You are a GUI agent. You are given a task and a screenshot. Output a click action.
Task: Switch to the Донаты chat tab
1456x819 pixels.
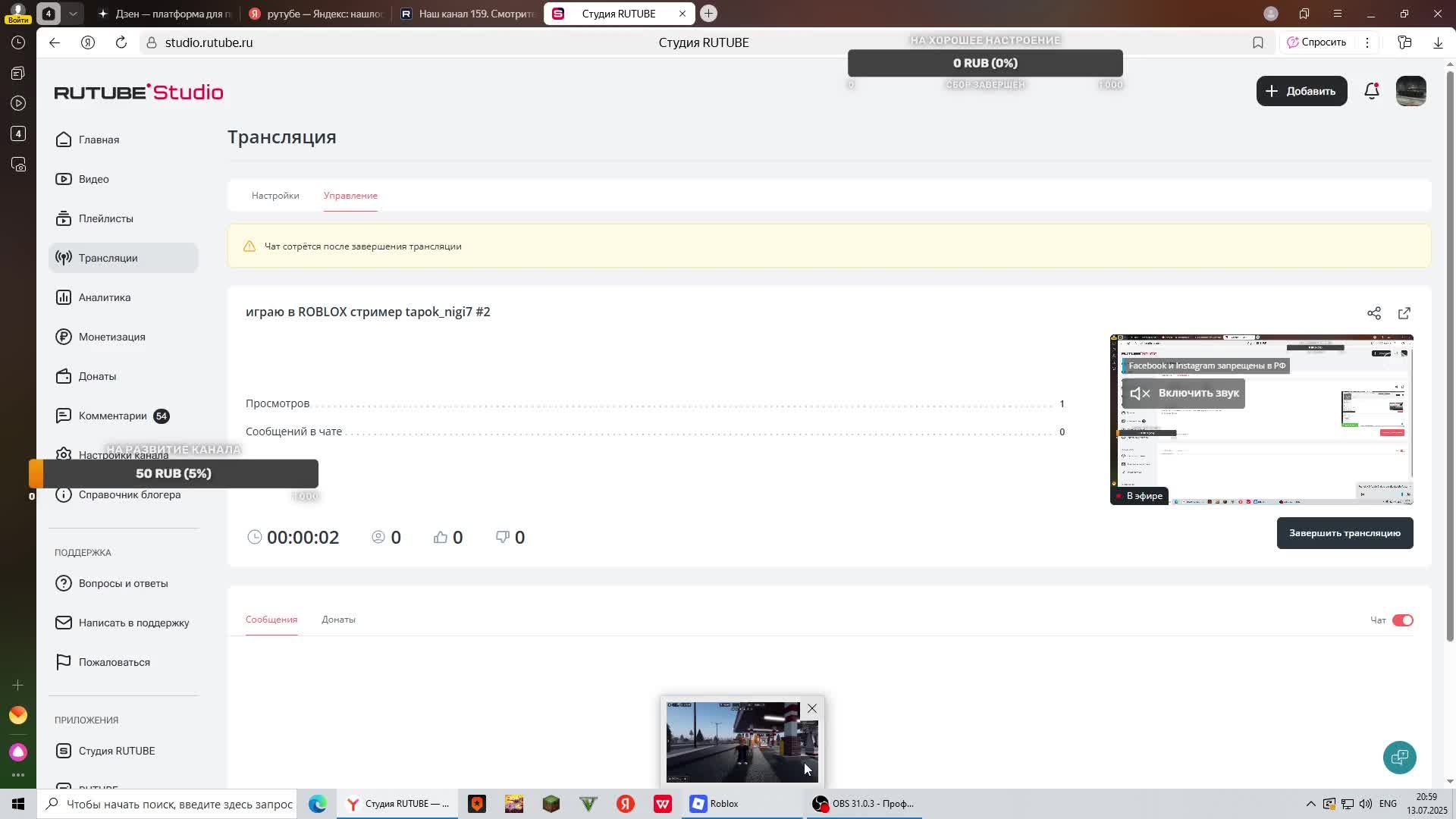click(x=338, y=620)
